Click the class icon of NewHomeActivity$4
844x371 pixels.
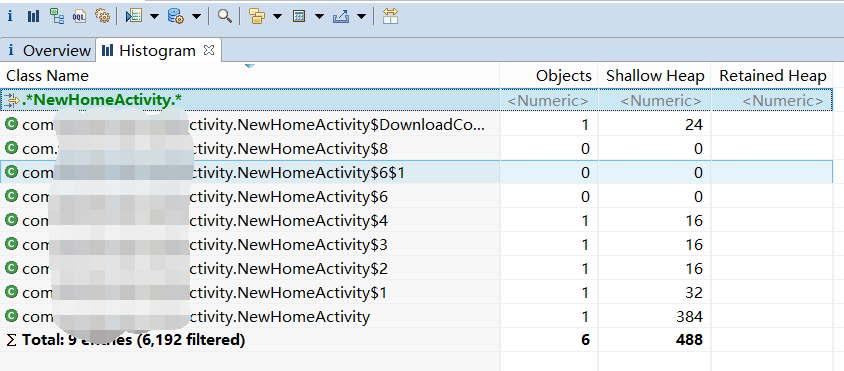(11, 220)
